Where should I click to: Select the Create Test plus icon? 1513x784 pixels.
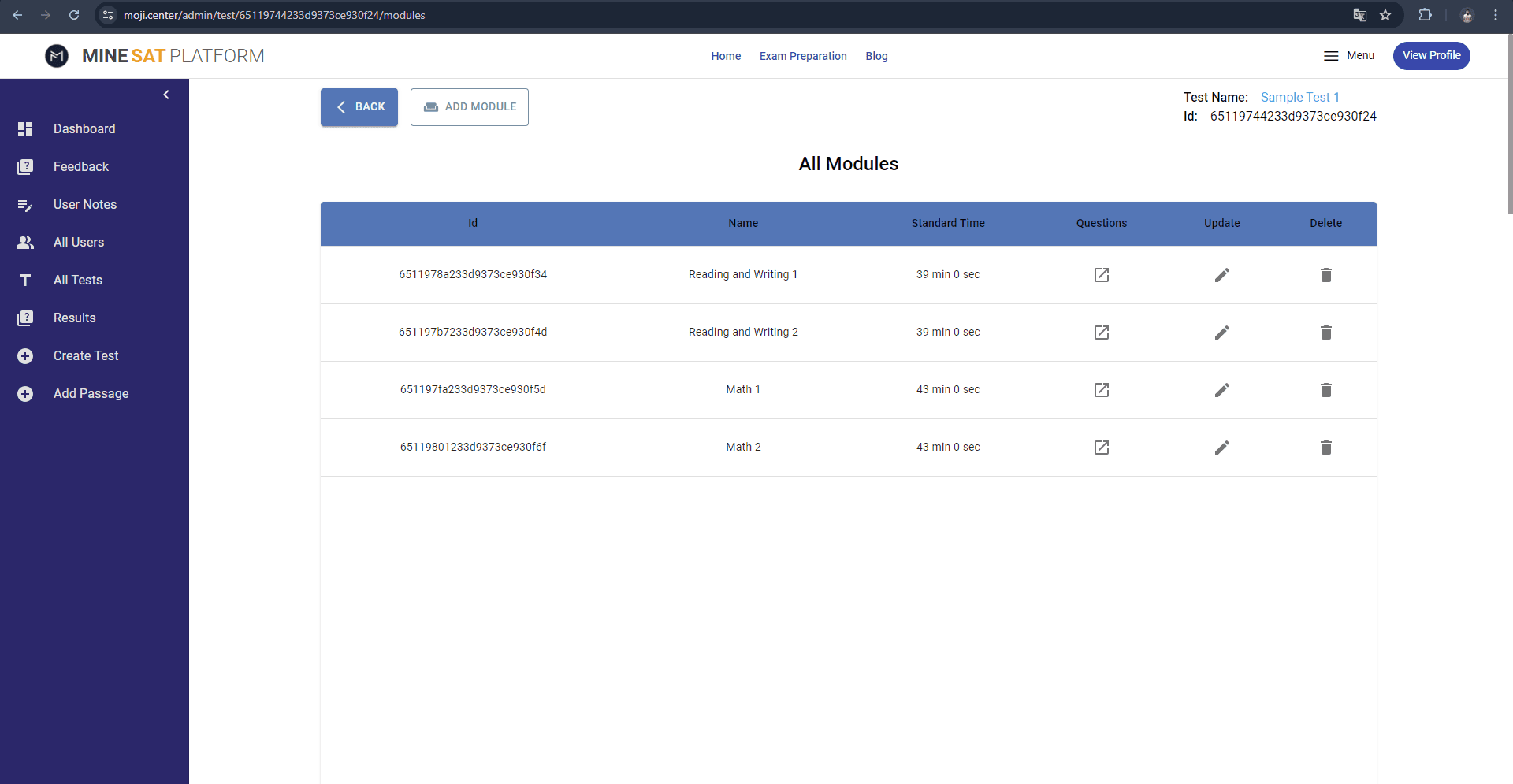[x=24, y=355]
